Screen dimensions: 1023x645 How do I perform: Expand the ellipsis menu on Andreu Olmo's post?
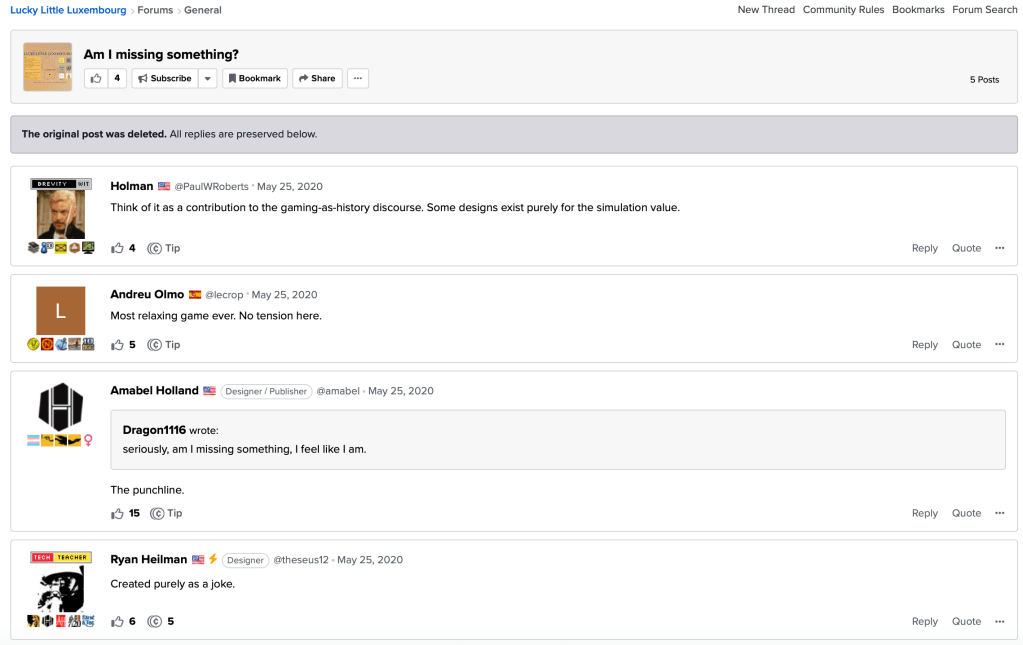point(999,345)
